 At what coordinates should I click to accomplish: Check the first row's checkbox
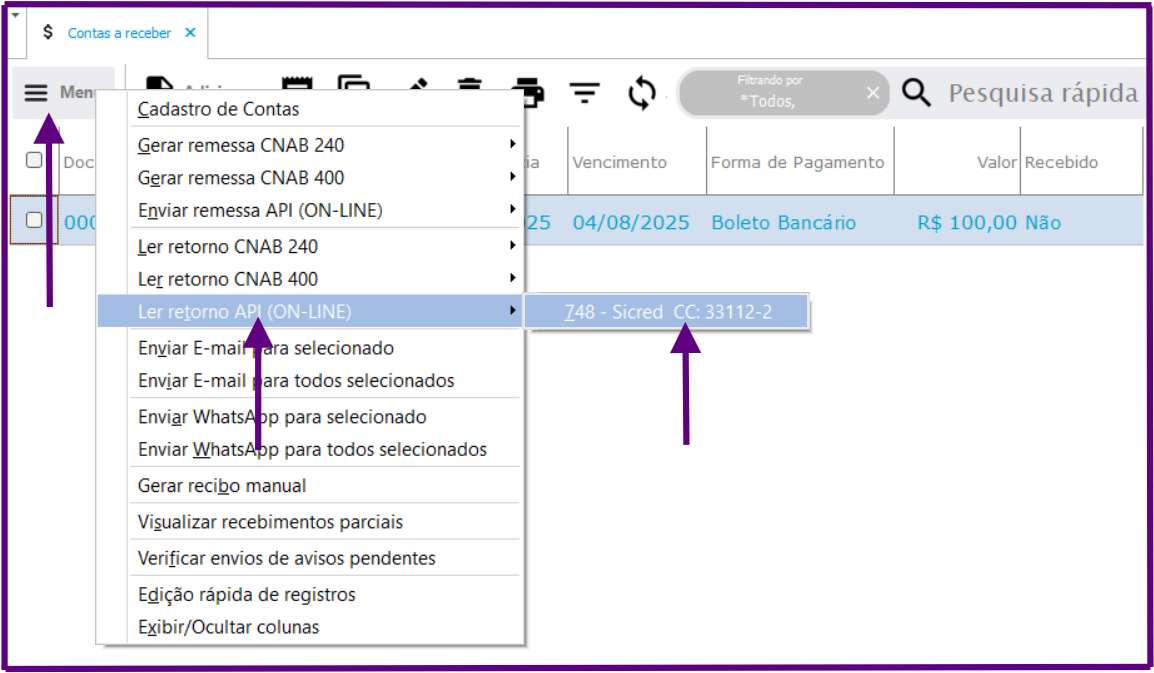(x=34, y=221)
